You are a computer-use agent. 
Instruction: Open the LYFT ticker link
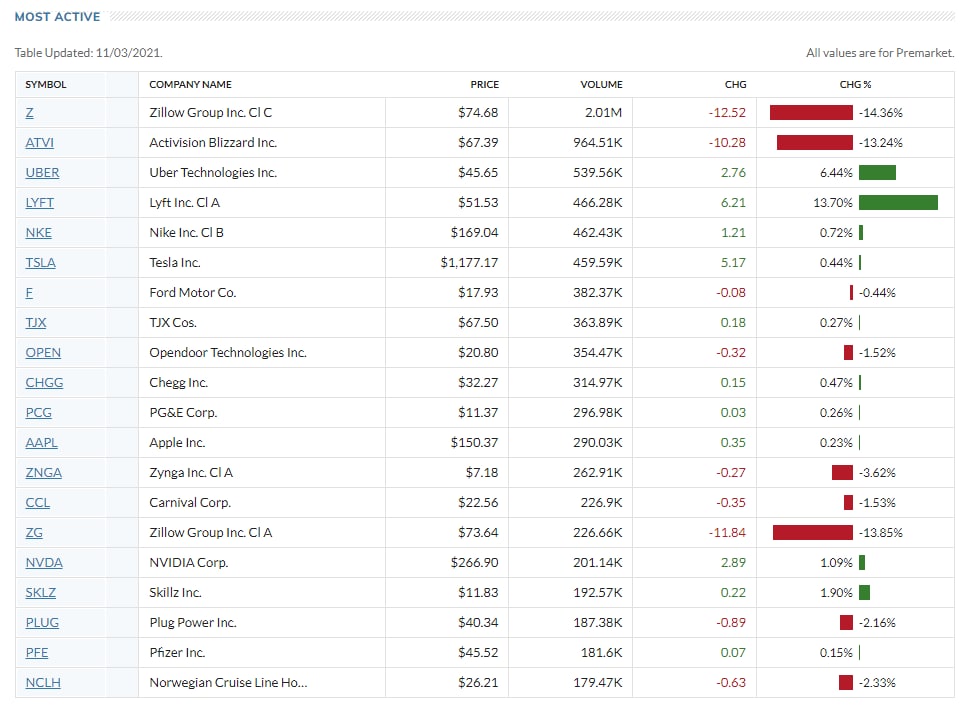click(39, 203)
